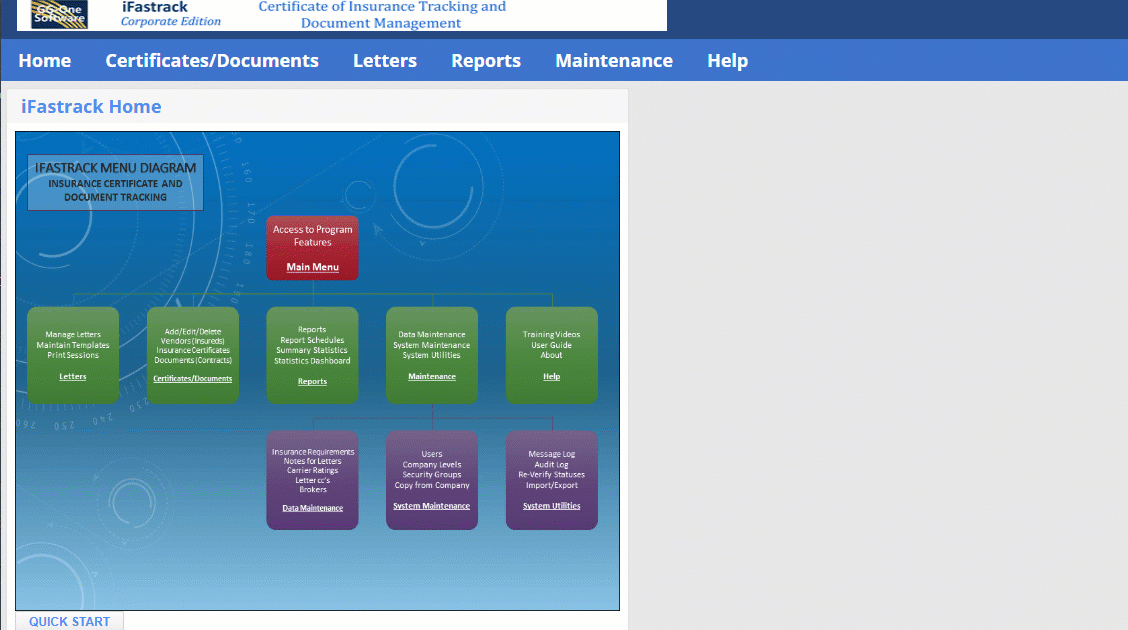
Task: Click 'Report Schedules' text in Reports box
Action: [x=312, y=340]
